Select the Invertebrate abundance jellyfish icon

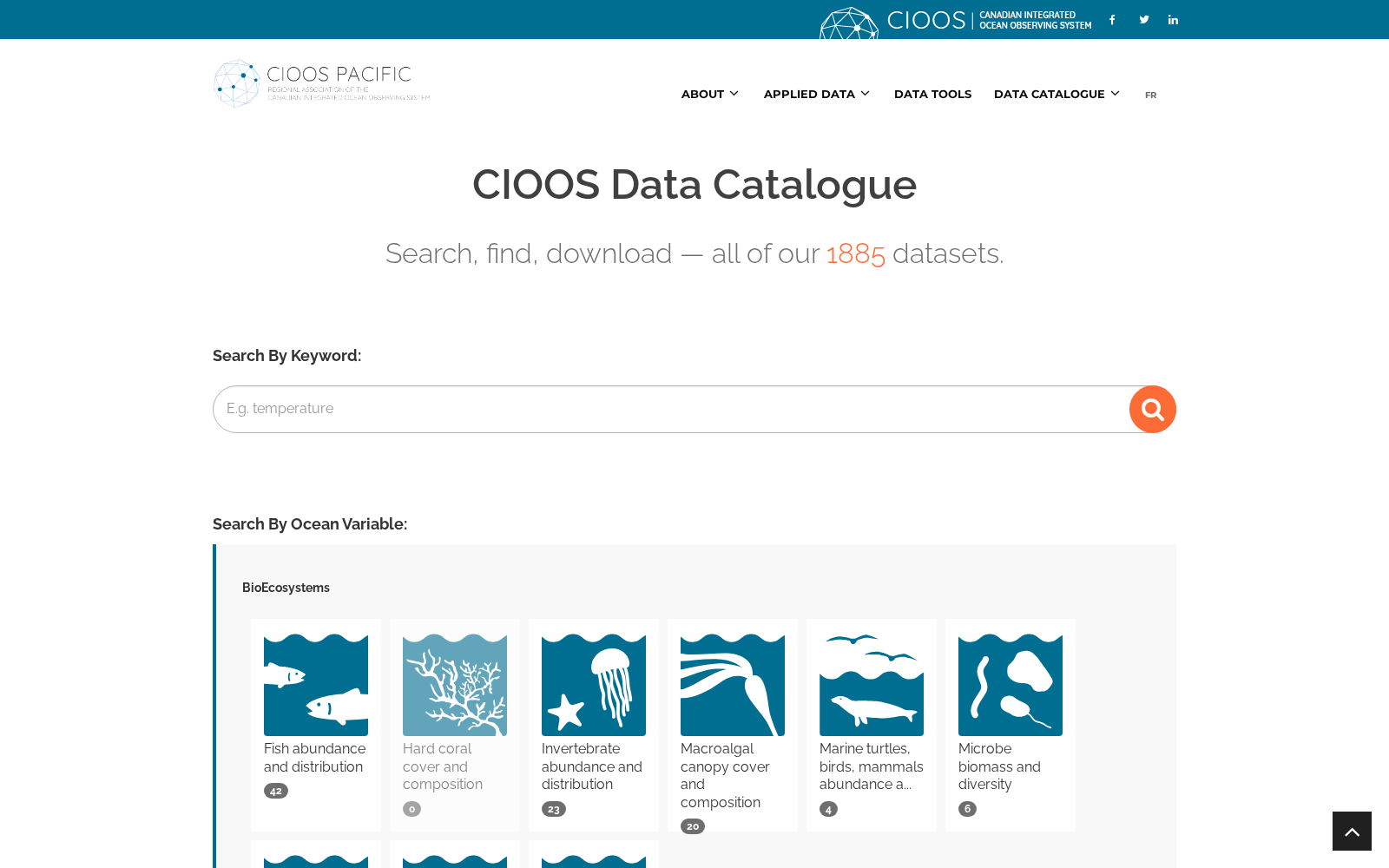pos(594,685)
